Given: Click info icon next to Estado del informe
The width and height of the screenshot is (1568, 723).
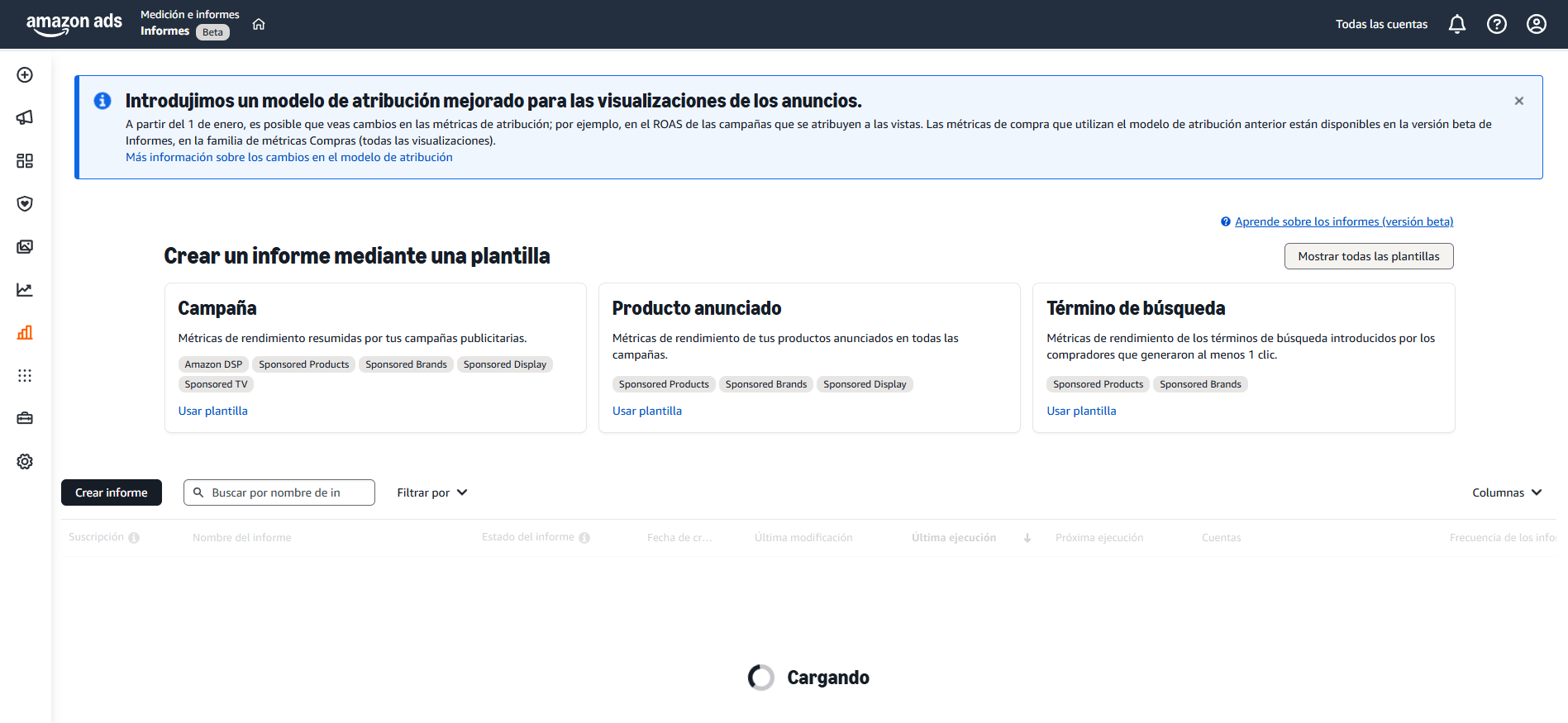Looking at the screenshot, I should tap(584, 538).
